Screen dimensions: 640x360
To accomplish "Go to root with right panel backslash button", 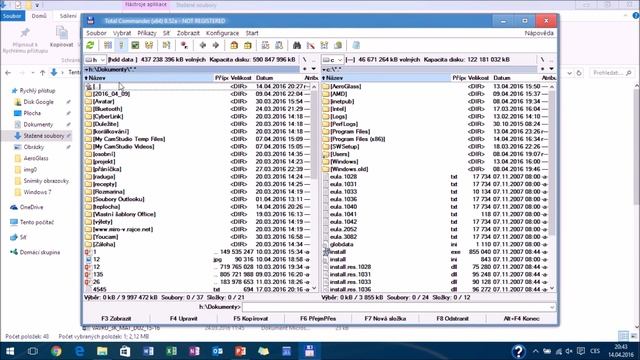I will coord(542,60).
